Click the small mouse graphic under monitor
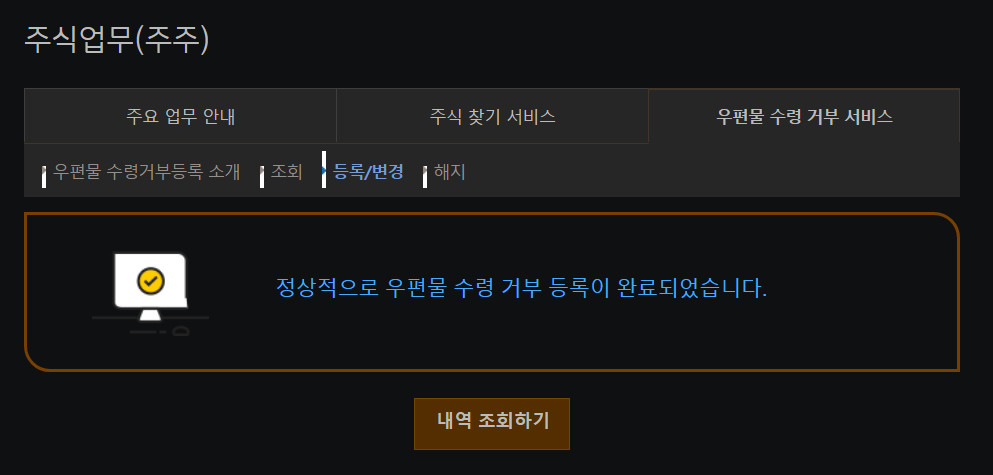This screenshot has height=475, width=993. tap(180, 331)
